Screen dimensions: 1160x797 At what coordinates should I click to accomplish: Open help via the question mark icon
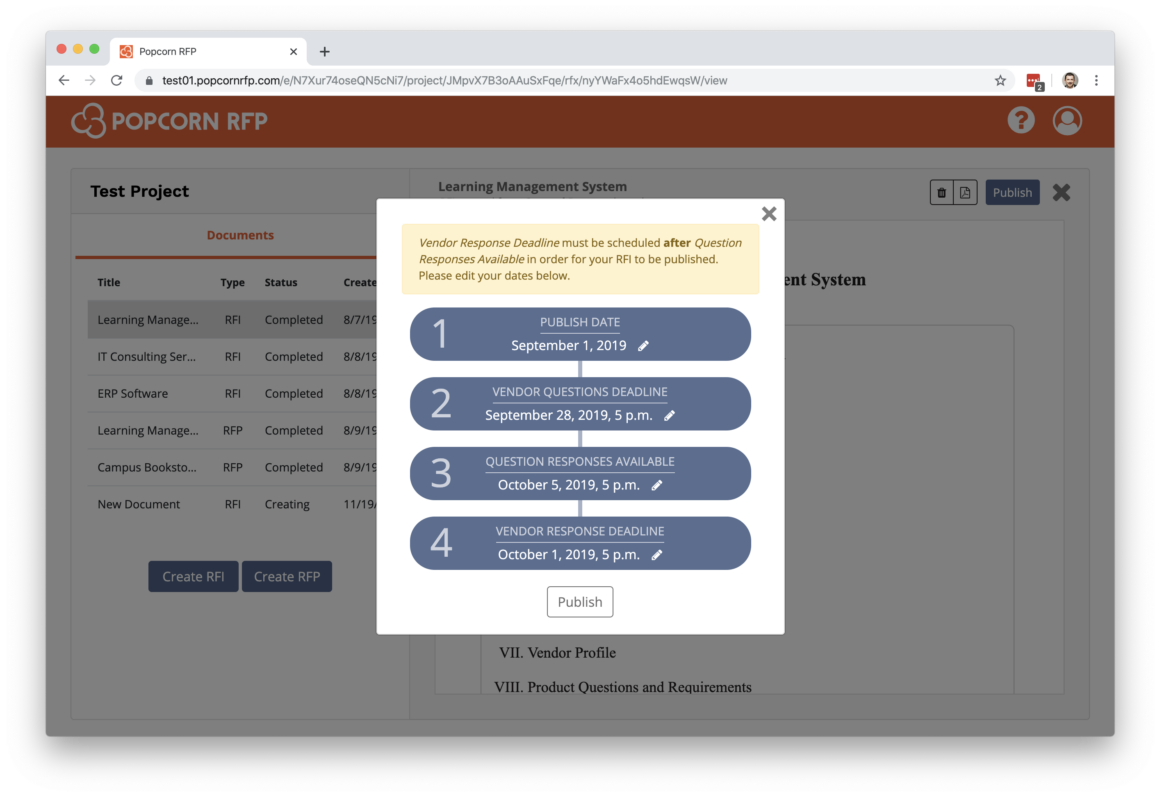[x=1020, y=120]
